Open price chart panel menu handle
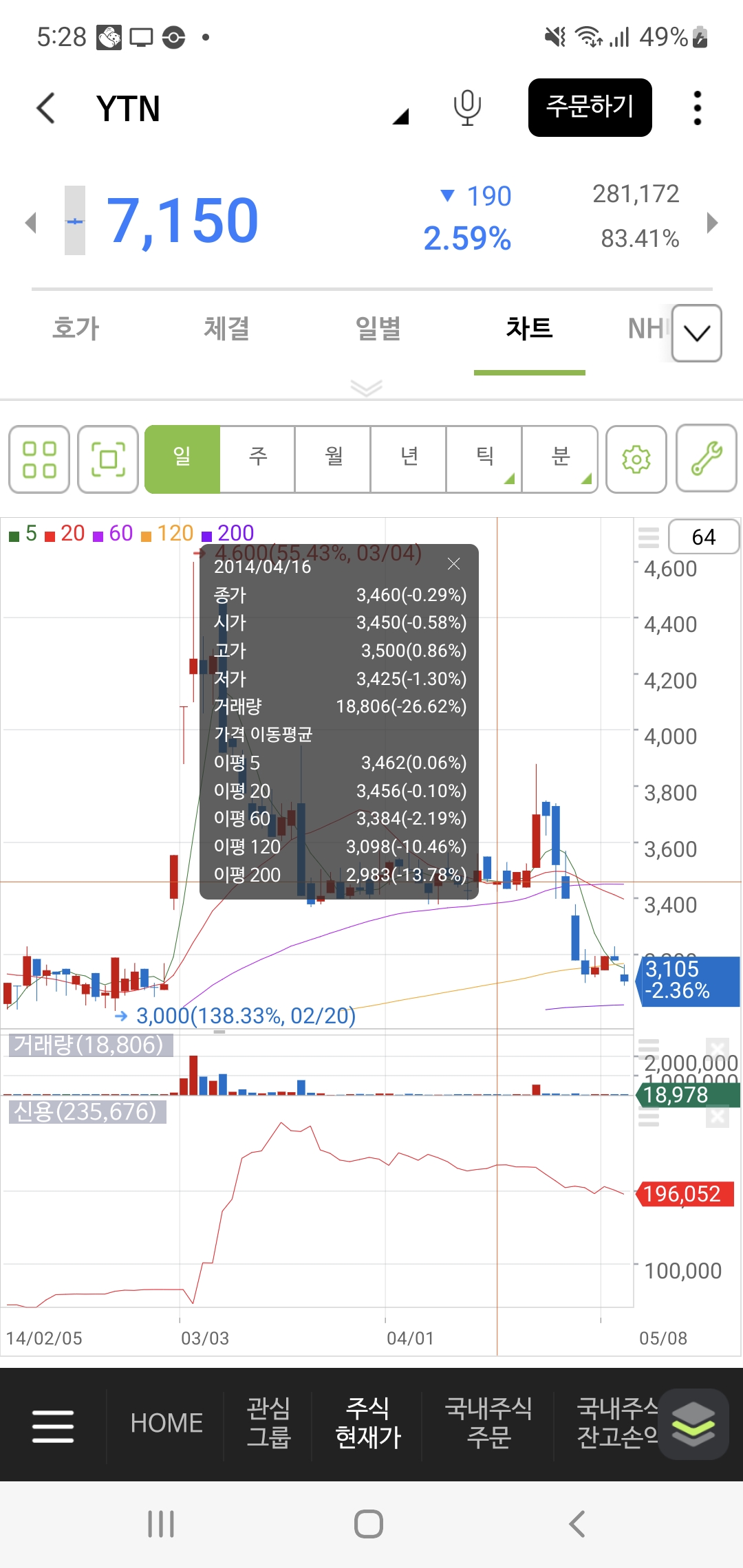This screenshot has width=743, height=1568. (x=649, y=537)
